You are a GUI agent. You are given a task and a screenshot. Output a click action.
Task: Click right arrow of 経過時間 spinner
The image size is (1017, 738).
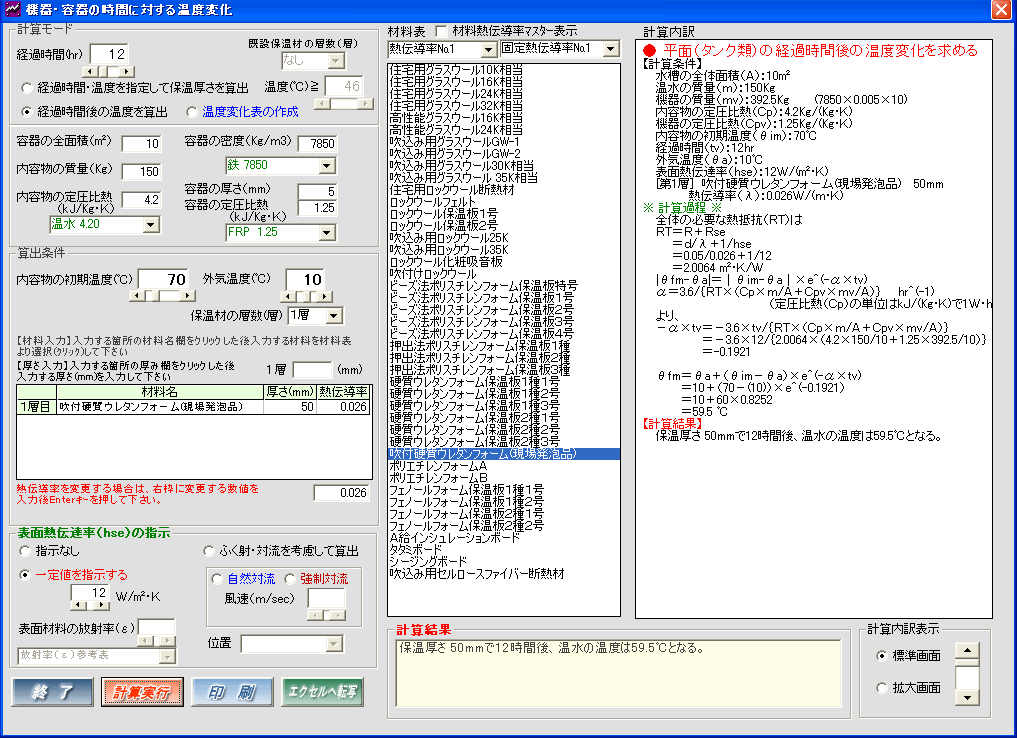[126, 71]
